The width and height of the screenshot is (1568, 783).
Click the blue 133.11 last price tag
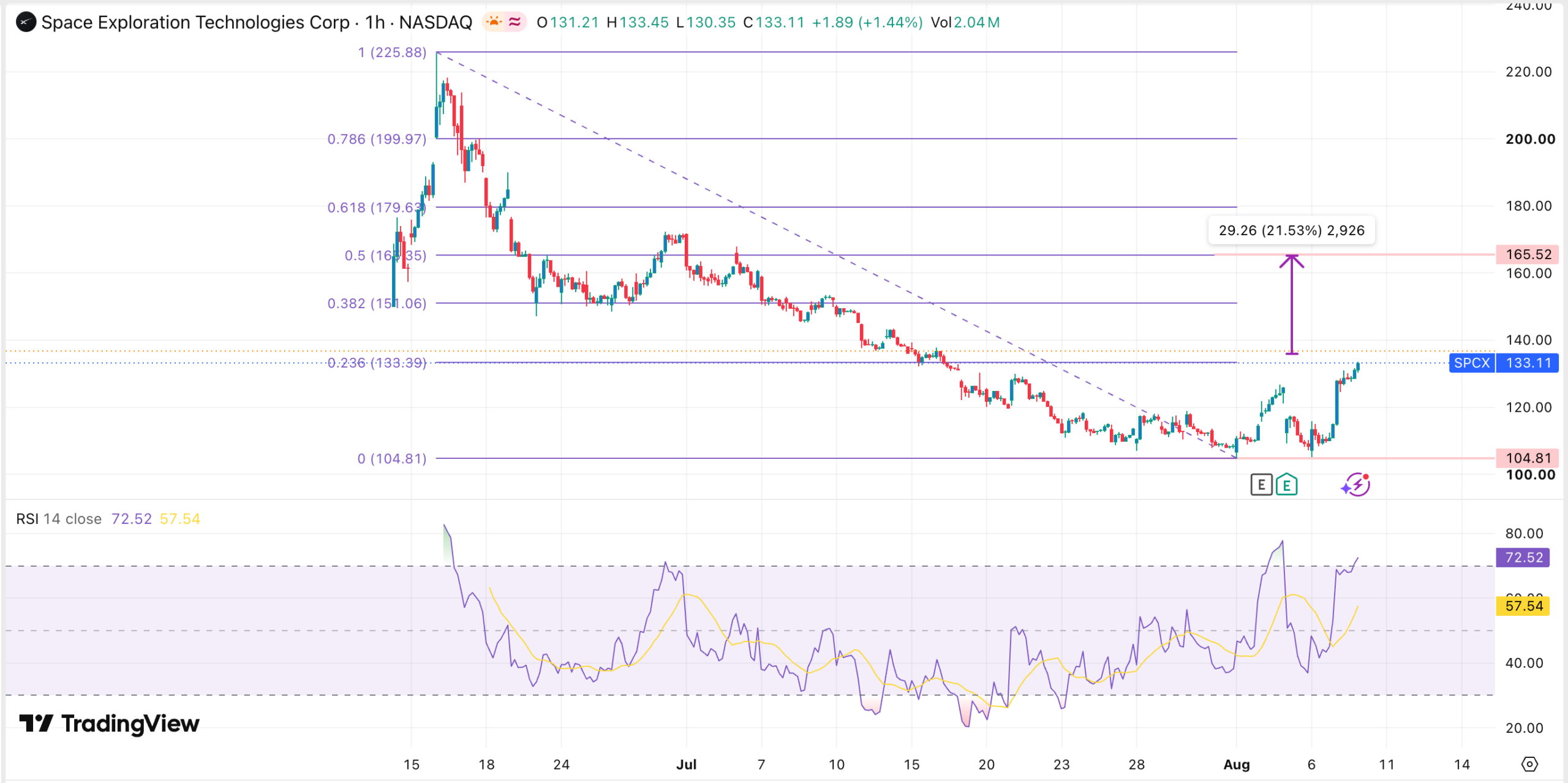pos(1528,363)
